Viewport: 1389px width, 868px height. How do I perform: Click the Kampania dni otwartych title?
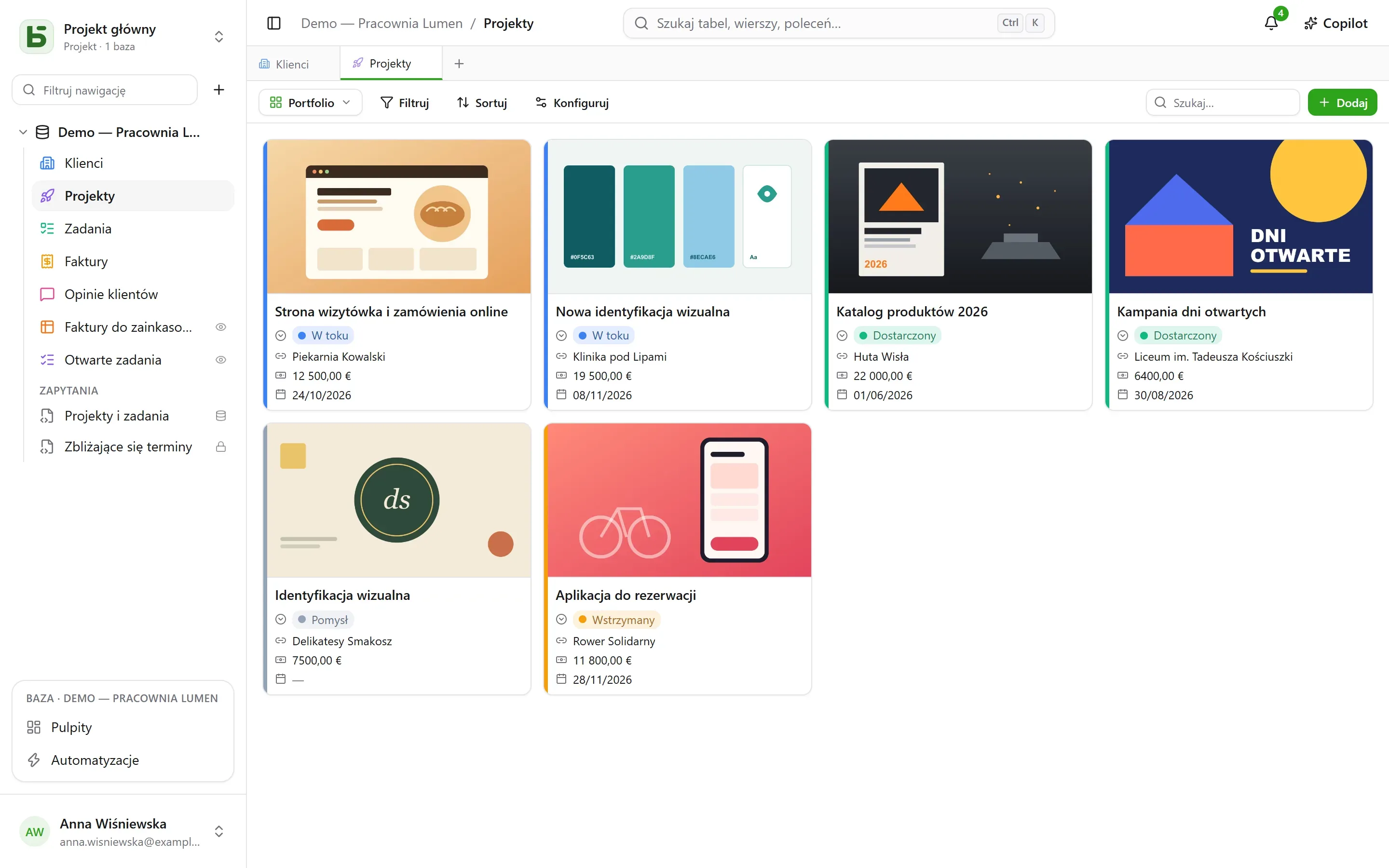[x=1191, y=312]
